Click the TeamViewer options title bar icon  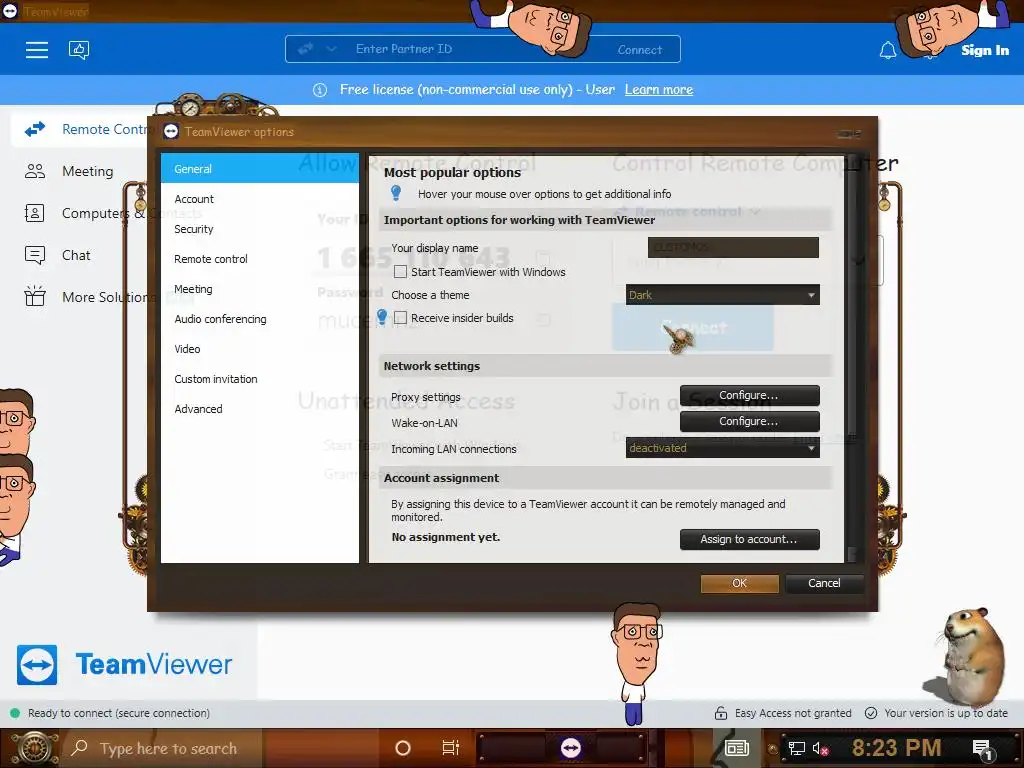(171, 132)
